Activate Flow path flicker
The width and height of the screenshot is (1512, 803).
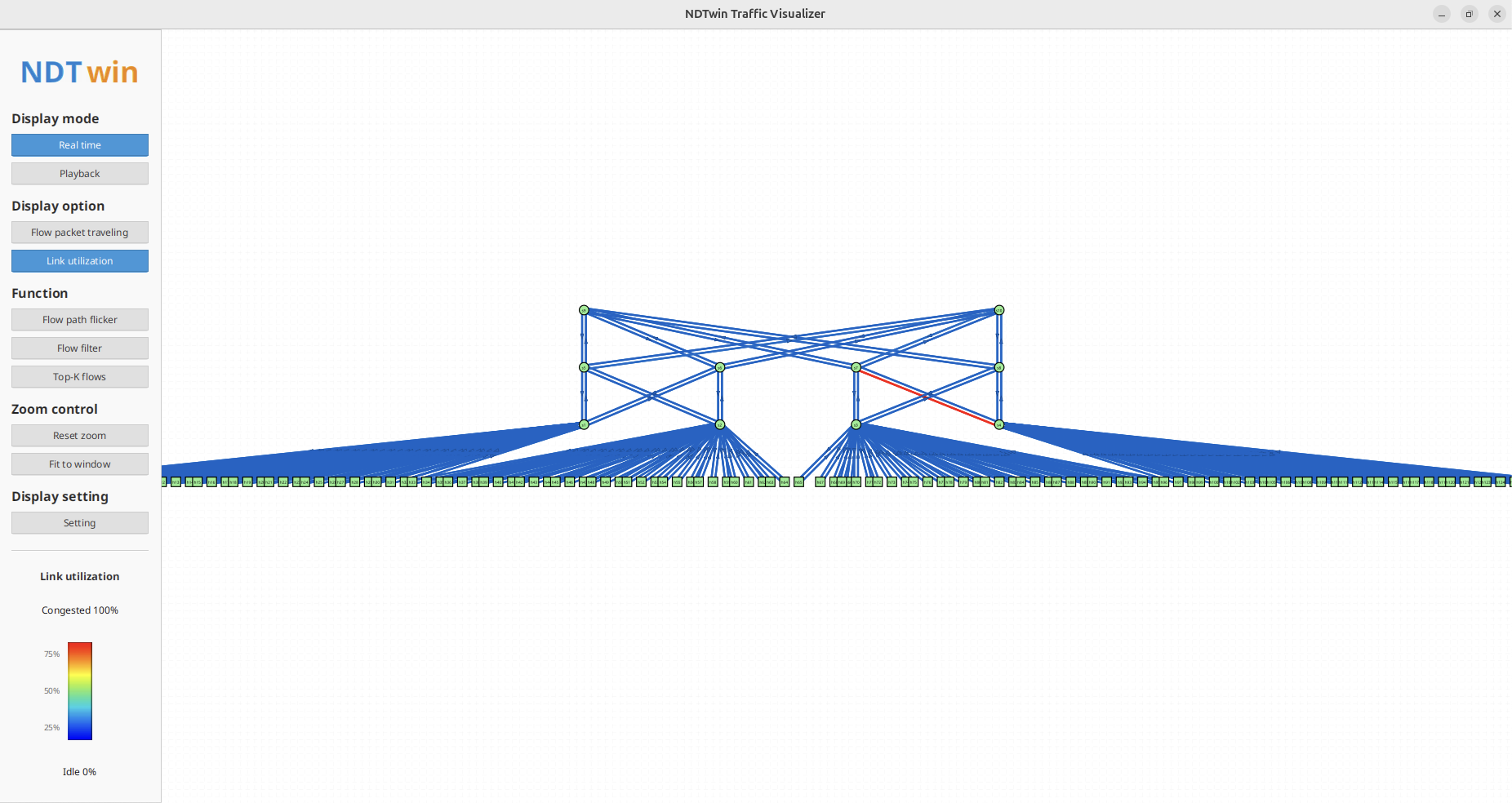pyautogui.click(x=80, y=320)
